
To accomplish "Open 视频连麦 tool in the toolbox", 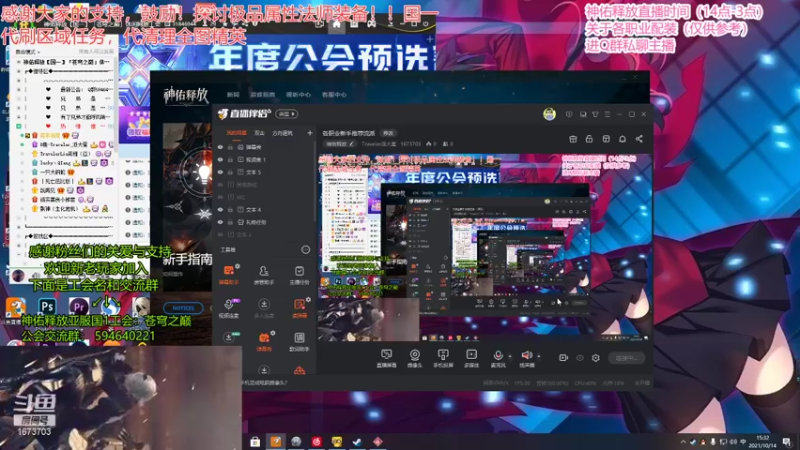I will pyautogui.click(x=229, y=308).
